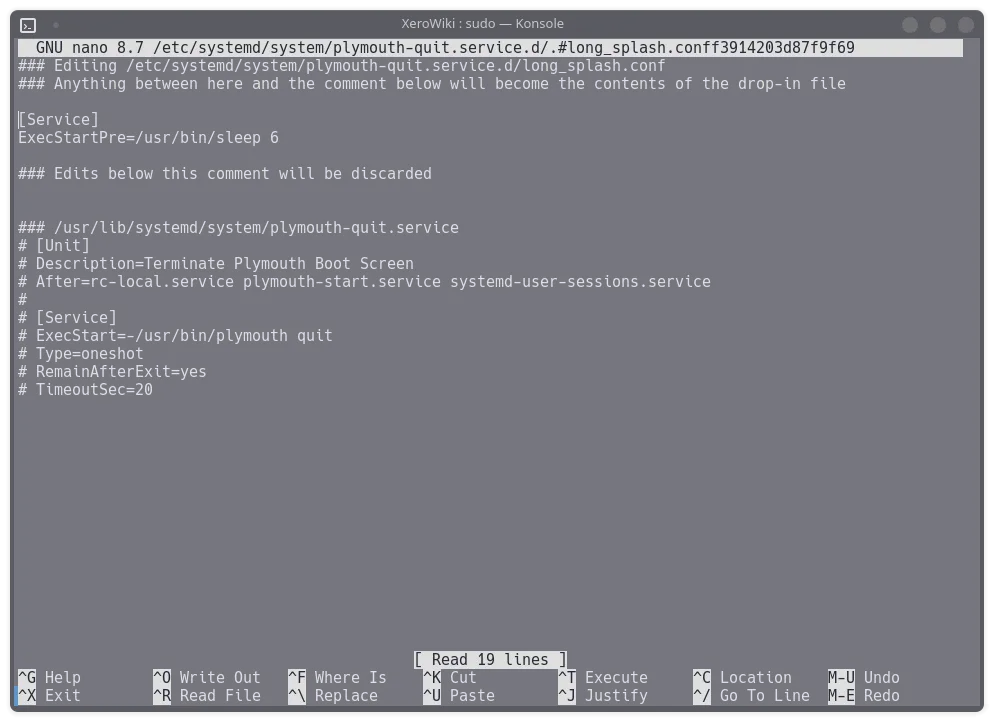Select the ^R Read File shortcut
994x722 pixels.
206,695
